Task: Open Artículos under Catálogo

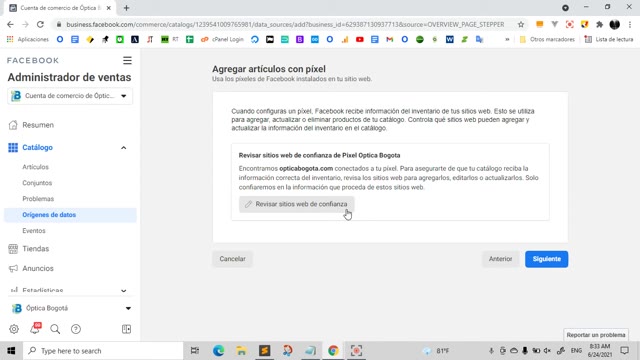Action: tap(36, 167)
